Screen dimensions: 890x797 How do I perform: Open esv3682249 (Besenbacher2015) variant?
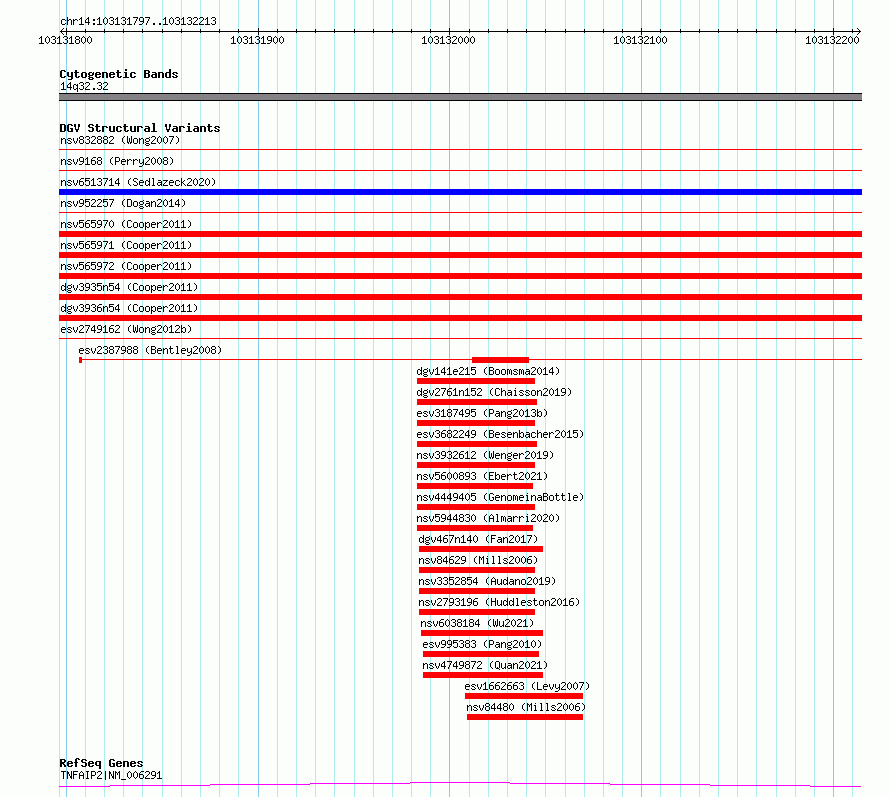(x=500, y=434)
